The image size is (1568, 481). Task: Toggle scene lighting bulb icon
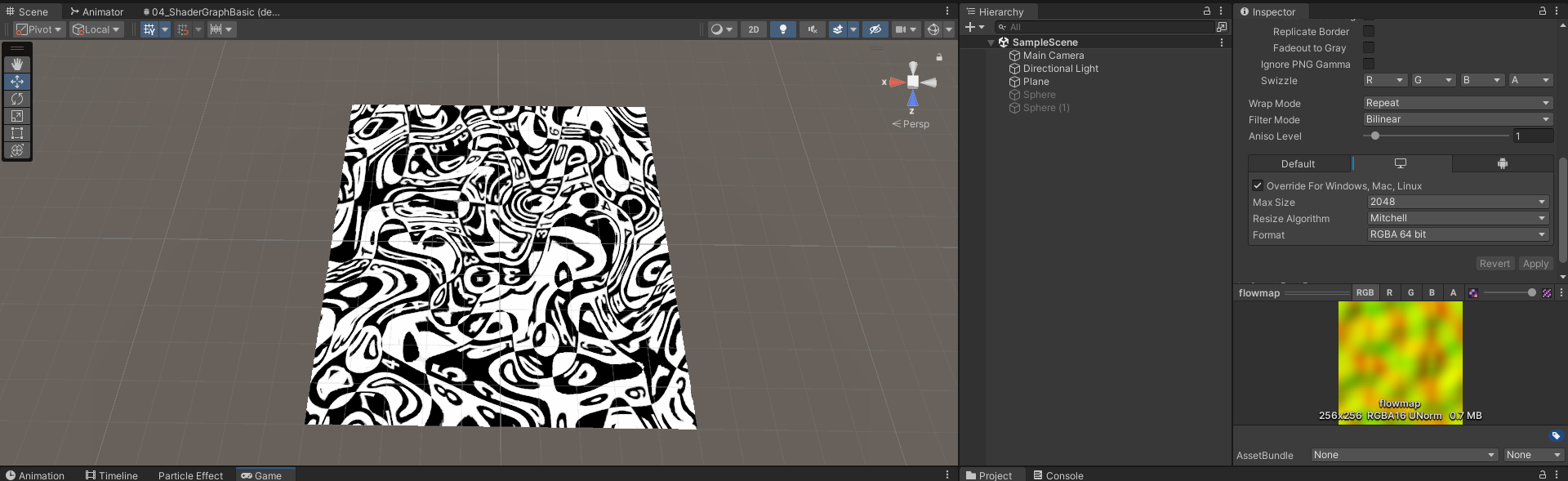[x=783, y=29]
